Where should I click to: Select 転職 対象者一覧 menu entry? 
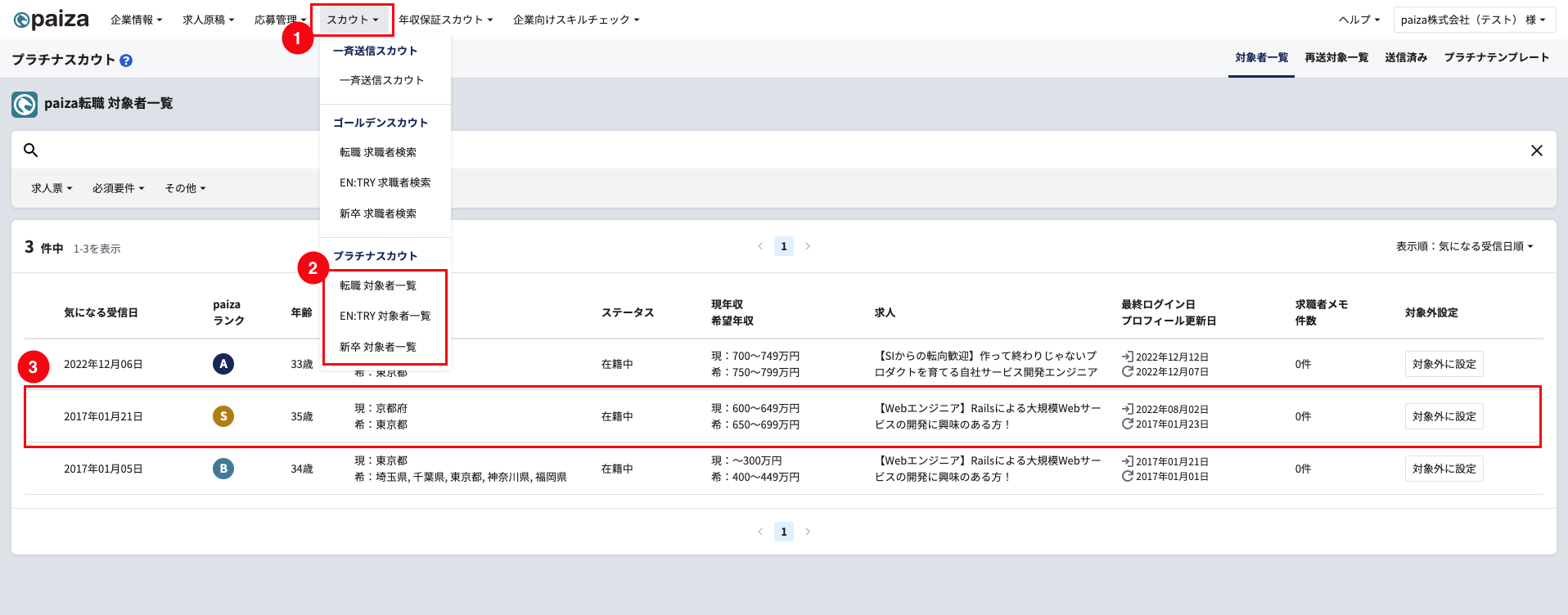tap(378, 285)
